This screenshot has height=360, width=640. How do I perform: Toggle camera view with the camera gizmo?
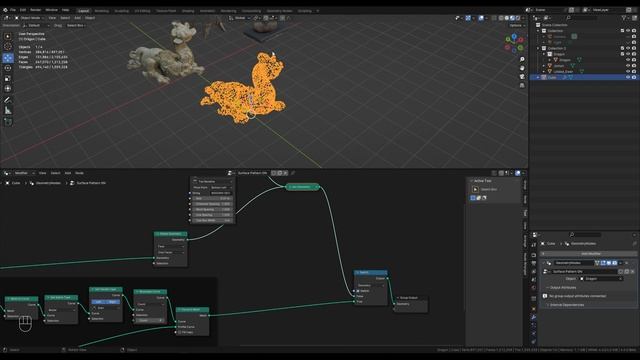[x=522, y=77]
